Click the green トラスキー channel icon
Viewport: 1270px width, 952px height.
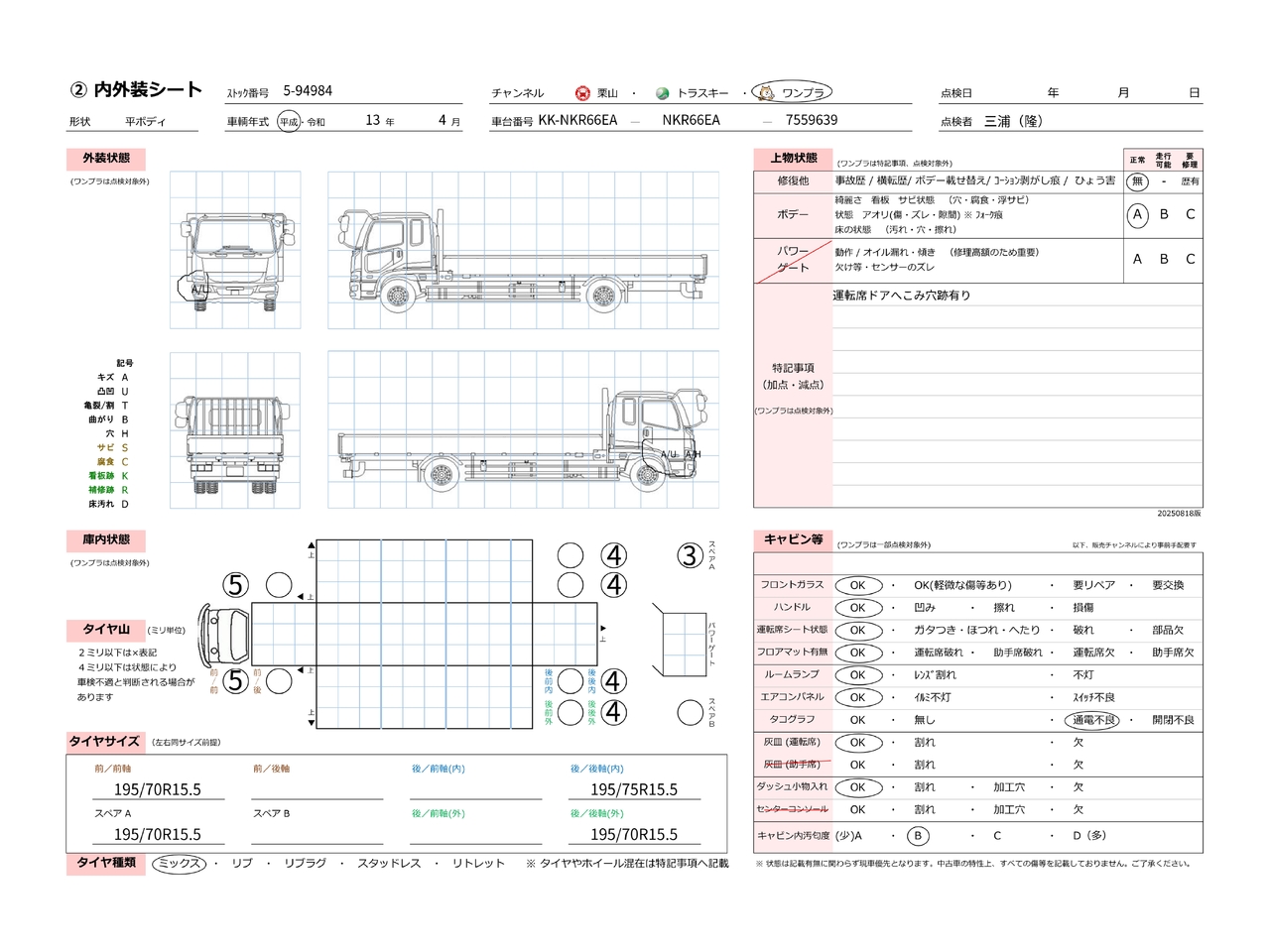click(x=663, y=93)
